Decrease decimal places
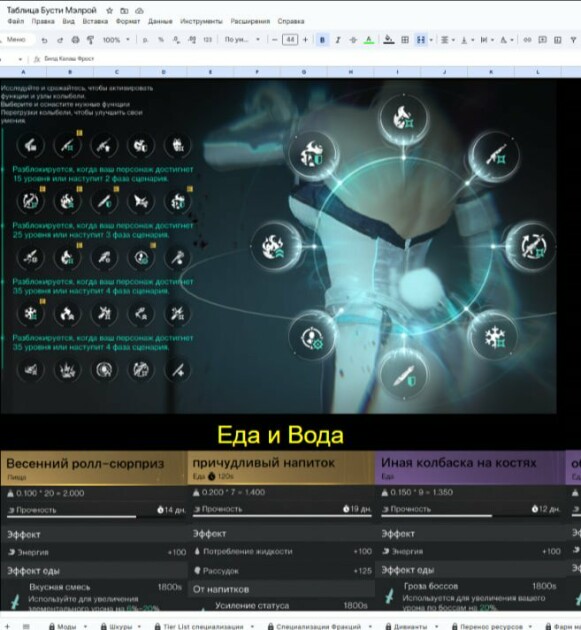581x630 pixels. pos(176,40)
